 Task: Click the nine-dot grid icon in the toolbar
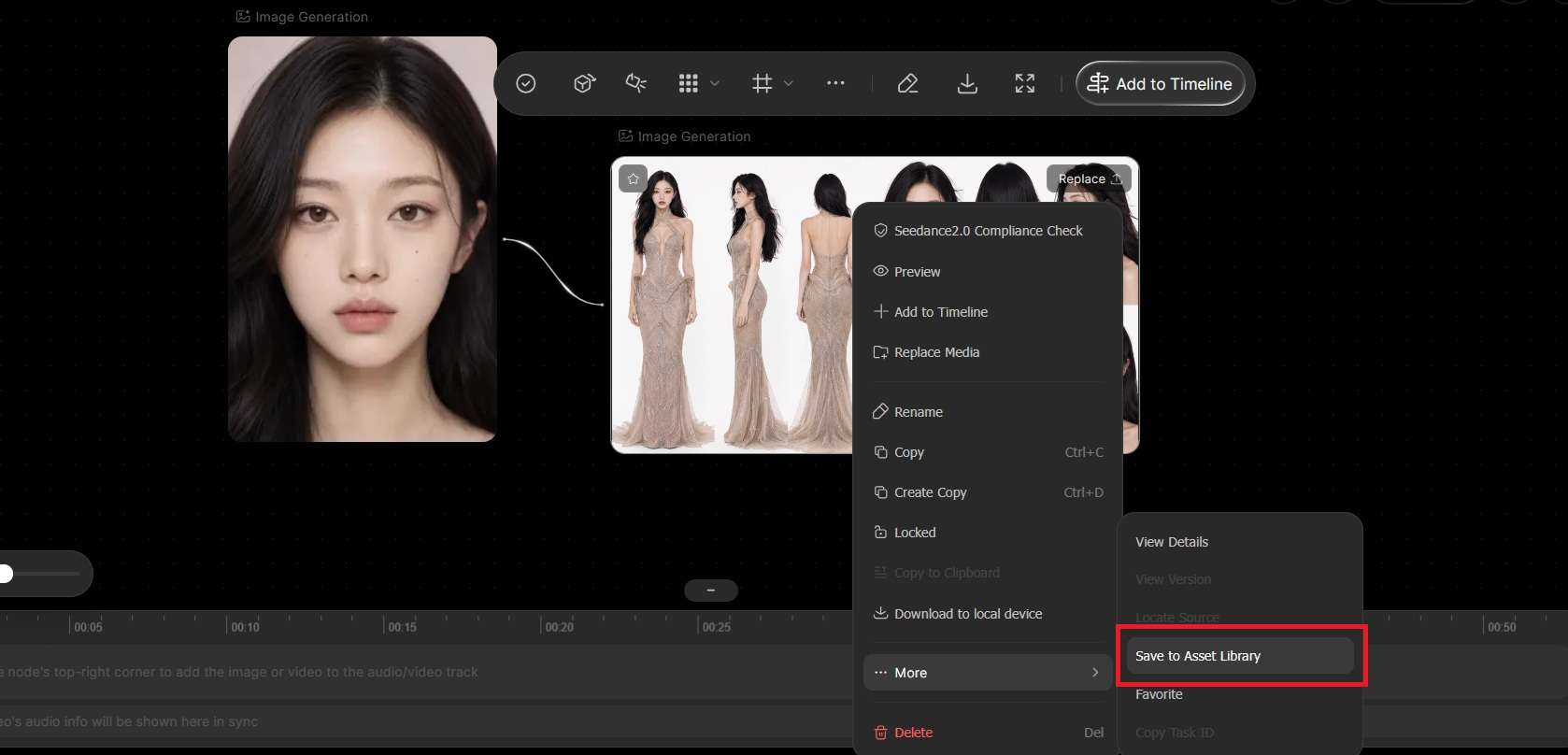pos(689,84)
